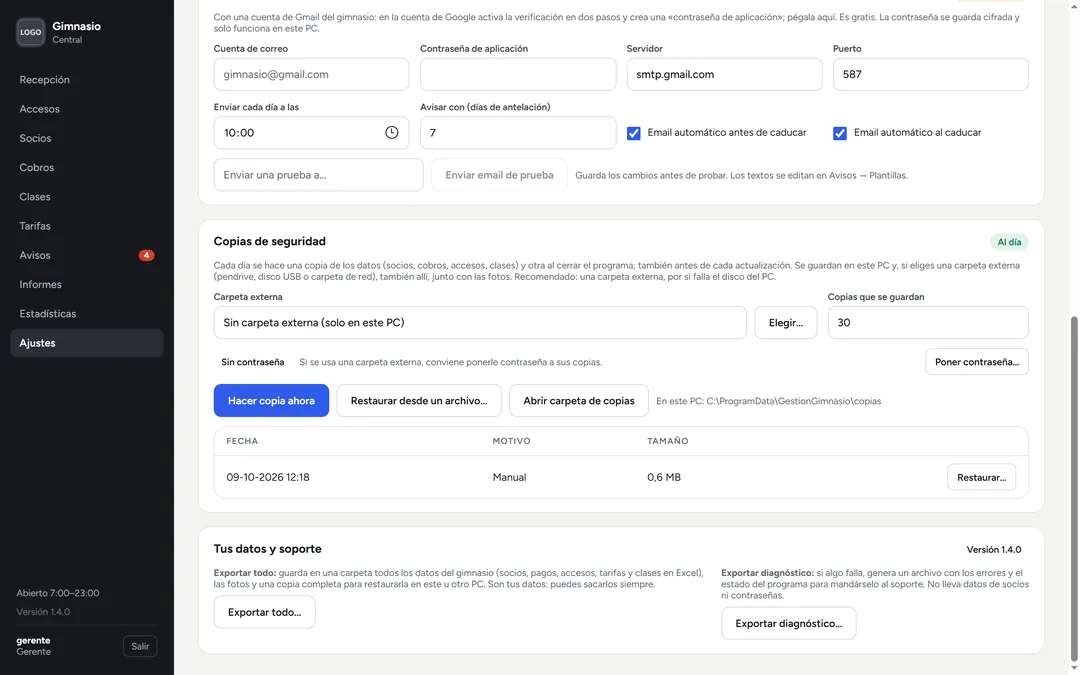Click Restaurar... for the 09-10-2026 backup
The width and height of the screenshot is (1080, 675).
[x=982, y=477]
